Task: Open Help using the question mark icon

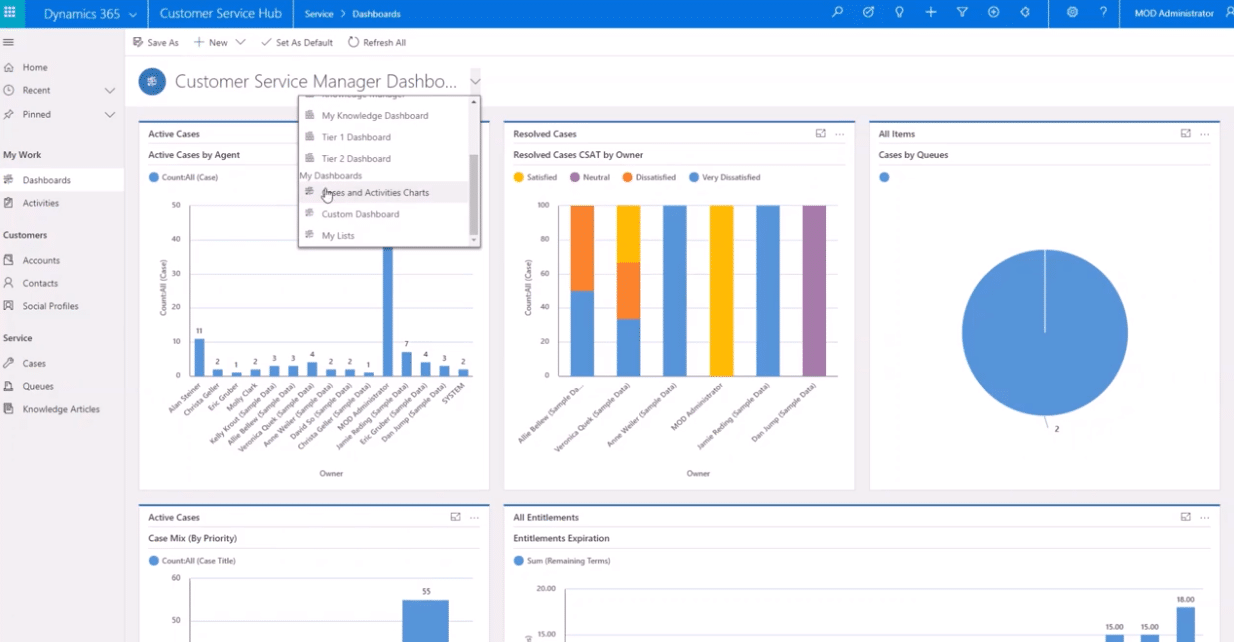Action: coord(1103,11)
